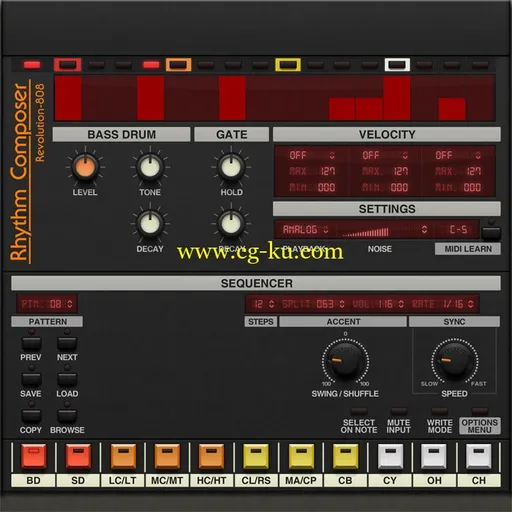The height and width of the screenshot is (512, 512).
Task: Click the PREV pattern button
Action: (x=31, y=343)
